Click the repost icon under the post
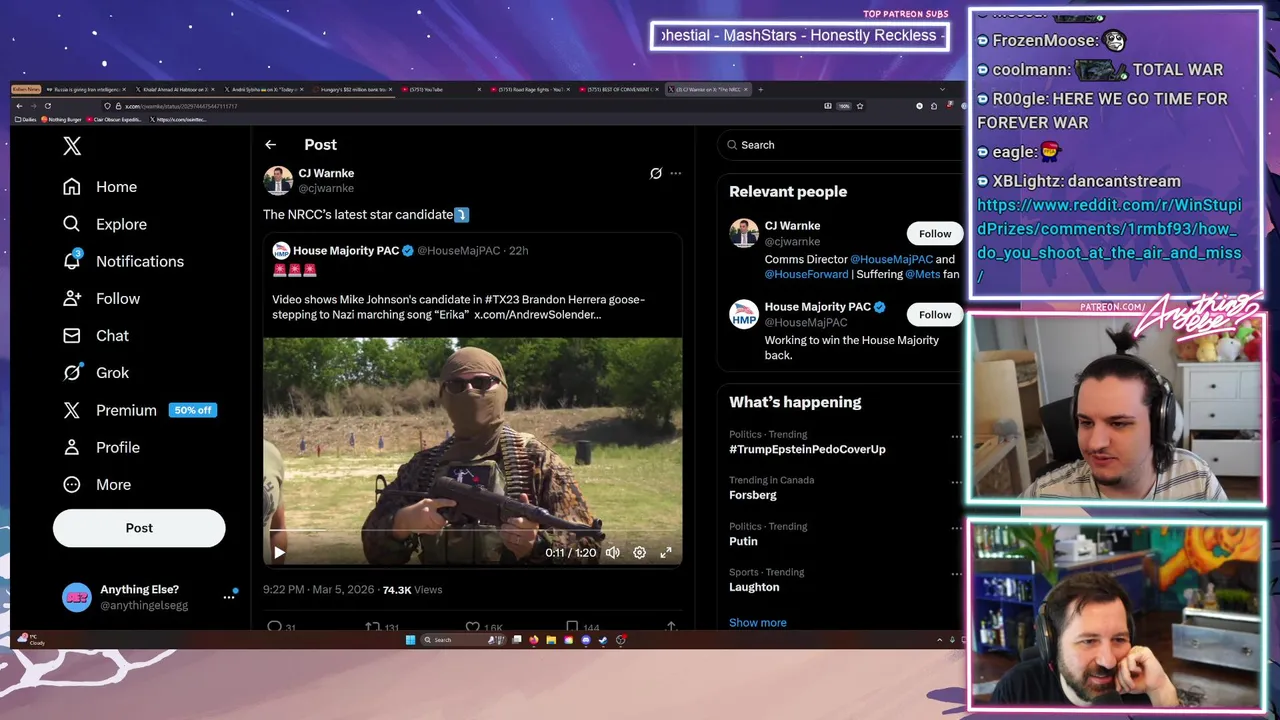The height and width of the screenshot is (720, 1280). 372,627
